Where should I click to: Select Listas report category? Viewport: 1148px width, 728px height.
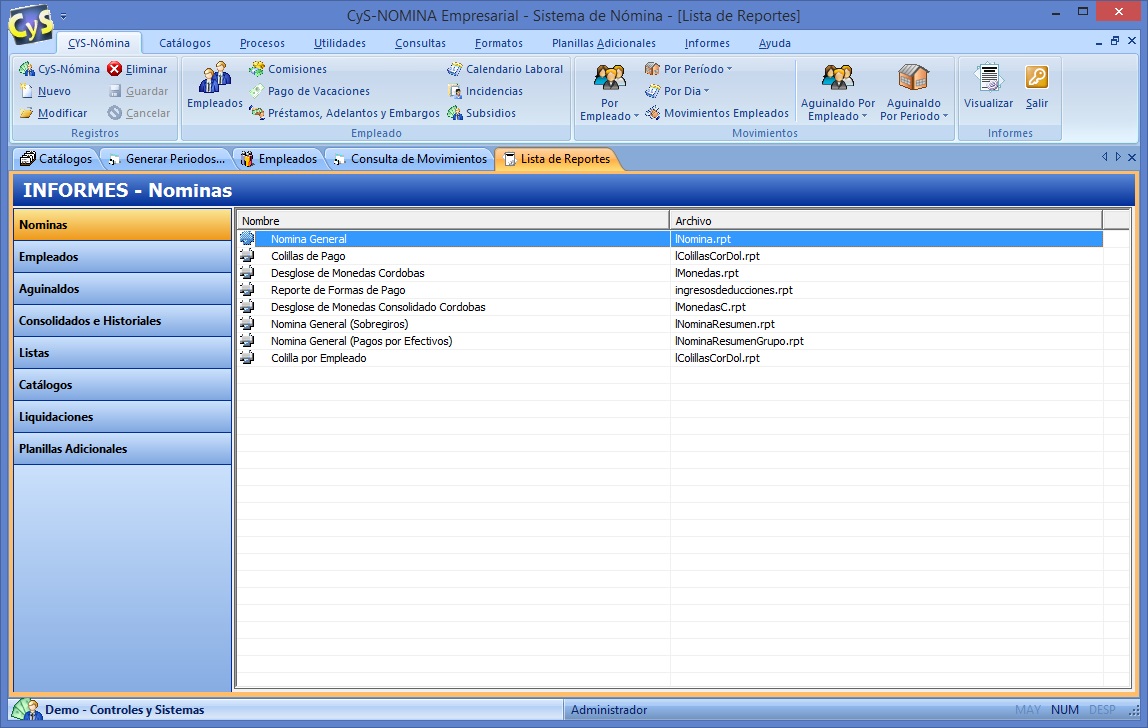tap(122, 353)
